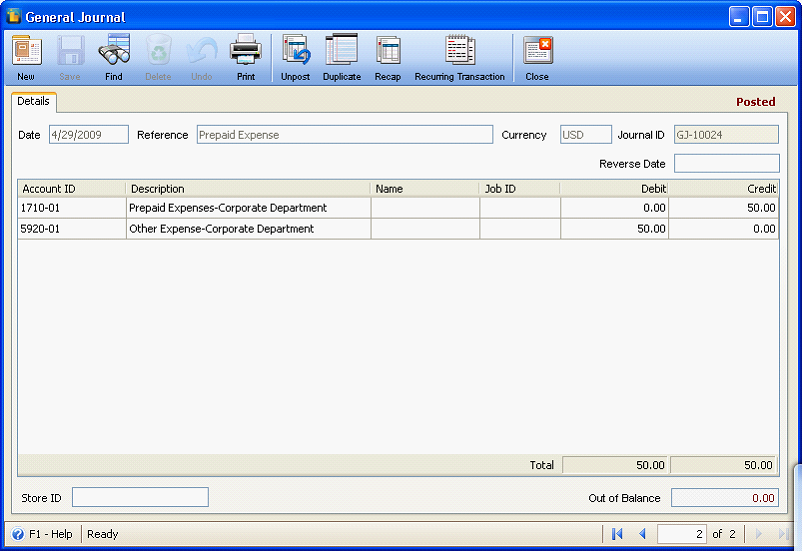This screenshot has height=552, width=803.
Task: Open the Recap view
Action: click(388, 50)
